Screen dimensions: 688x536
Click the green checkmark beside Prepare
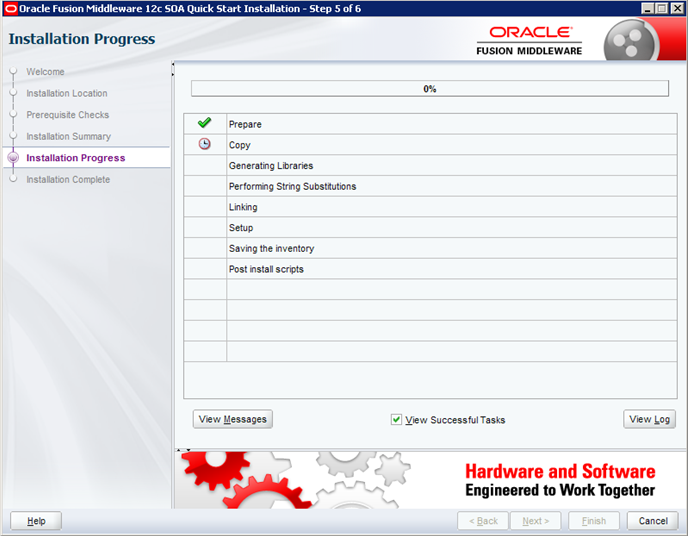click(204, 123)
